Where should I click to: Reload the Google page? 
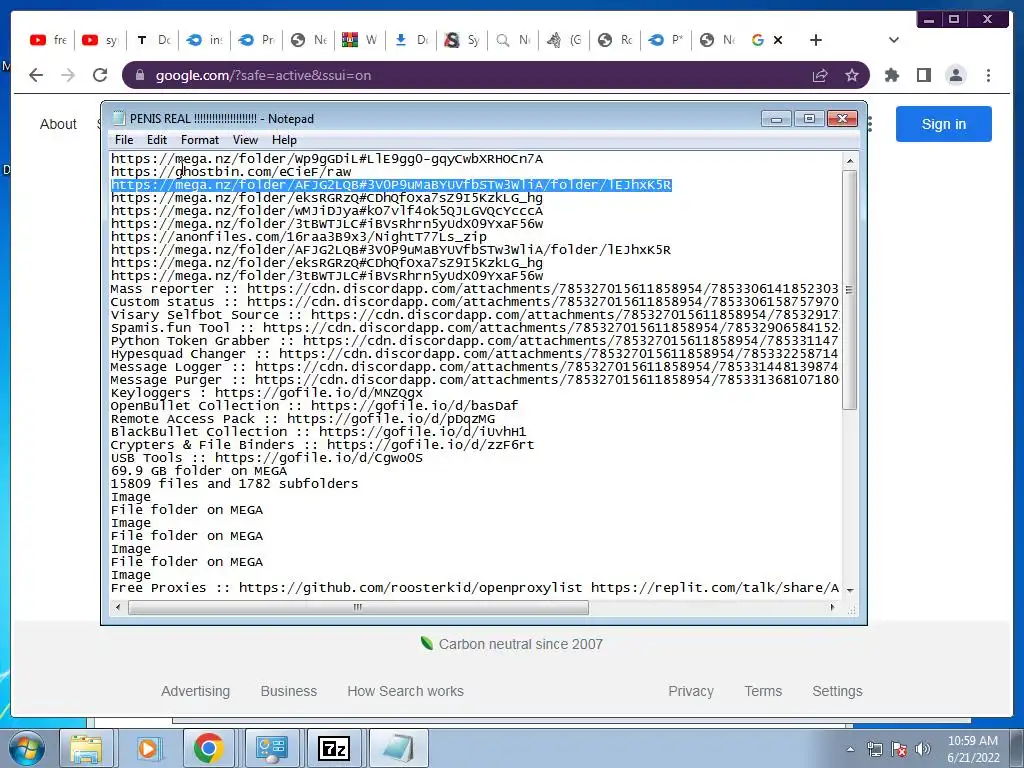pyautogui.click(x=100, y=75)
